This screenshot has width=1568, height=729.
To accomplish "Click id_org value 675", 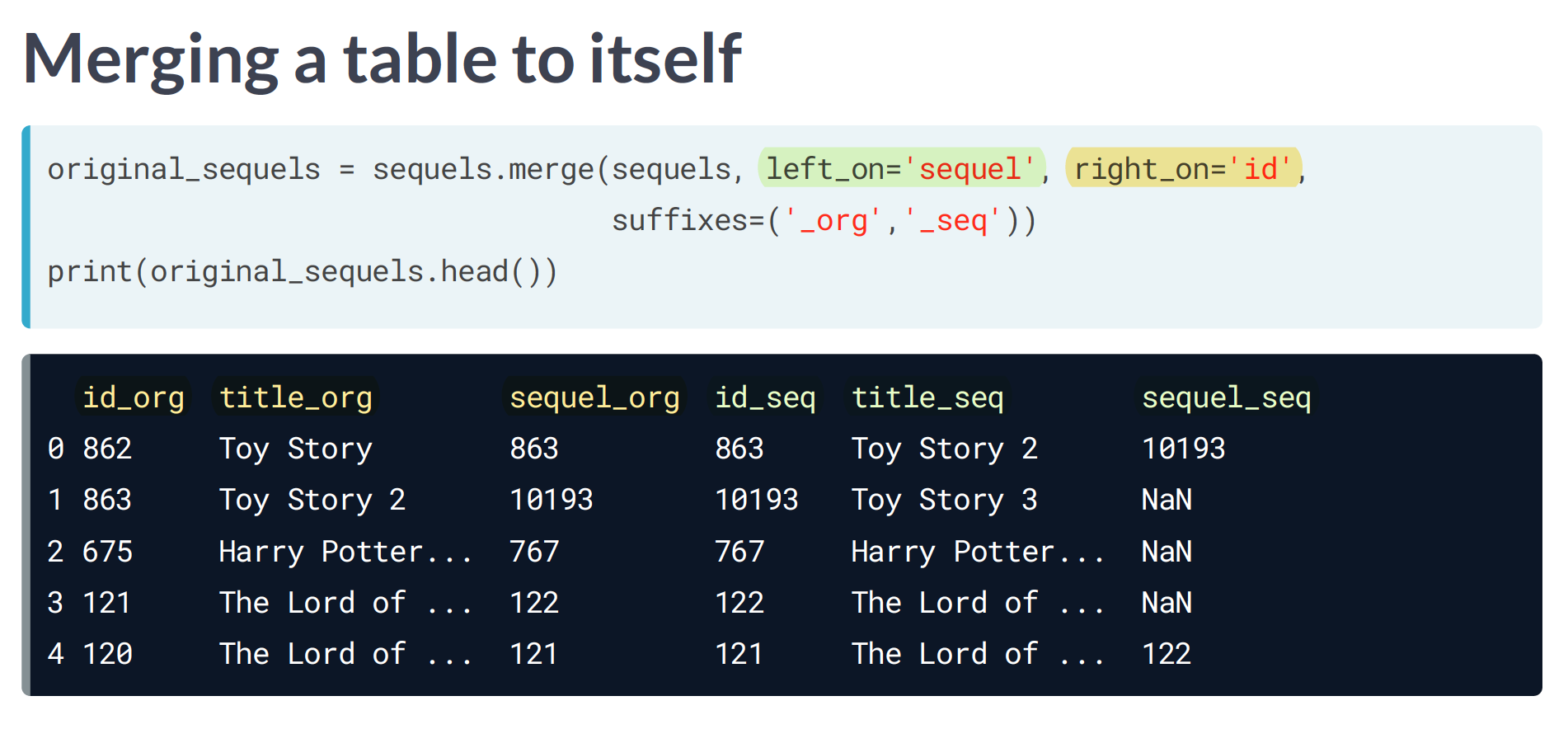I will point(107,551).
